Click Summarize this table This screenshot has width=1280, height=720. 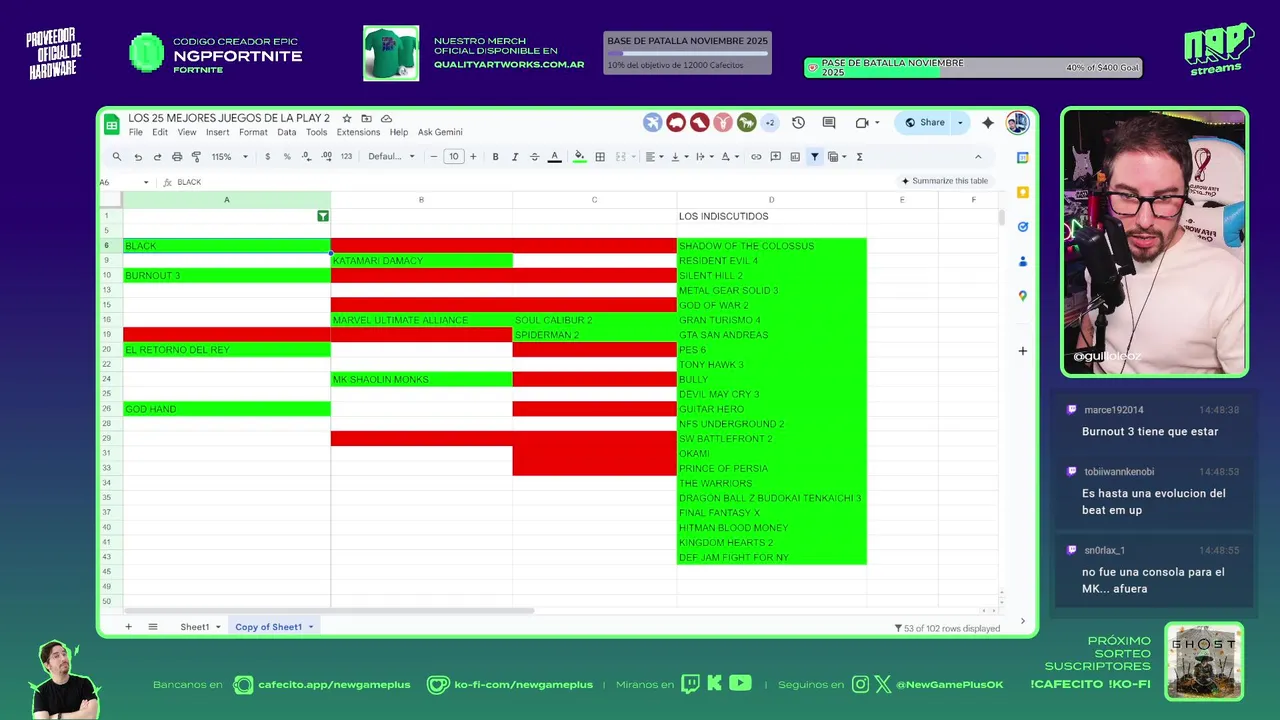(x=944, y=181)
